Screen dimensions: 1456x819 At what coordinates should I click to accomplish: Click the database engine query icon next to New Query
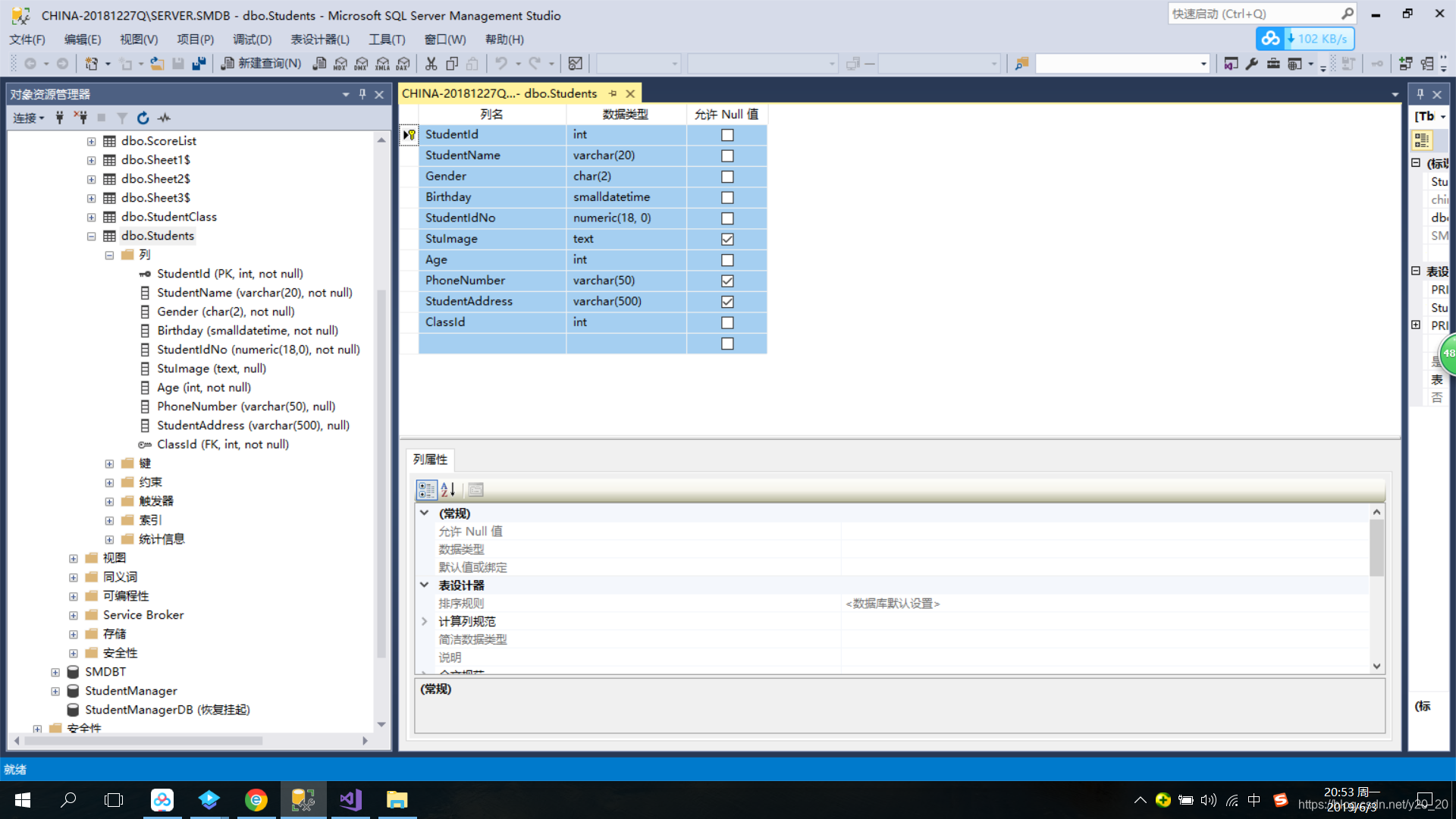[320, 64]
